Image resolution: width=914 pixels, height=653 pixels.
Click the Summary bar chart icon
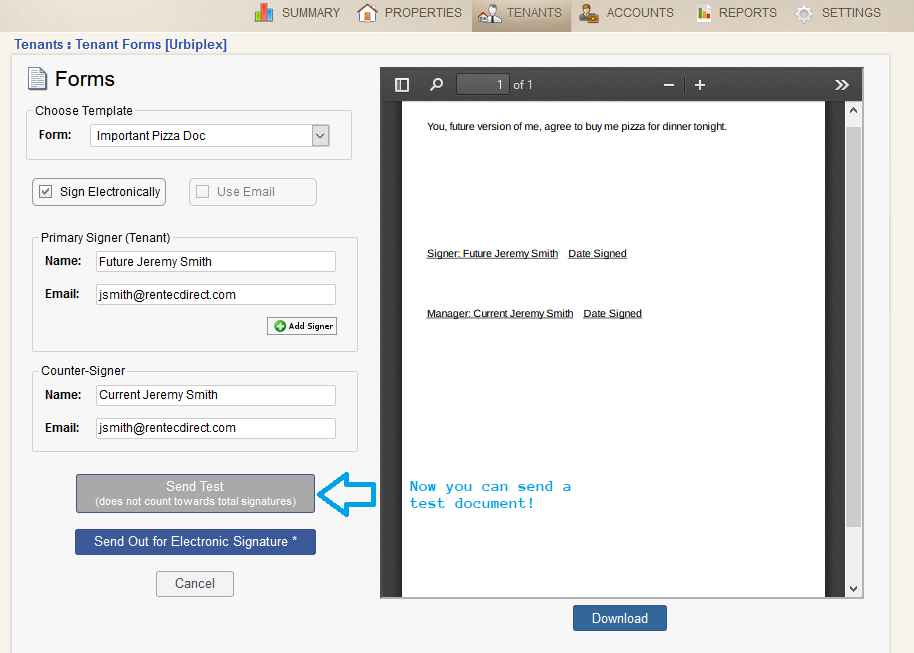[264, 13]
